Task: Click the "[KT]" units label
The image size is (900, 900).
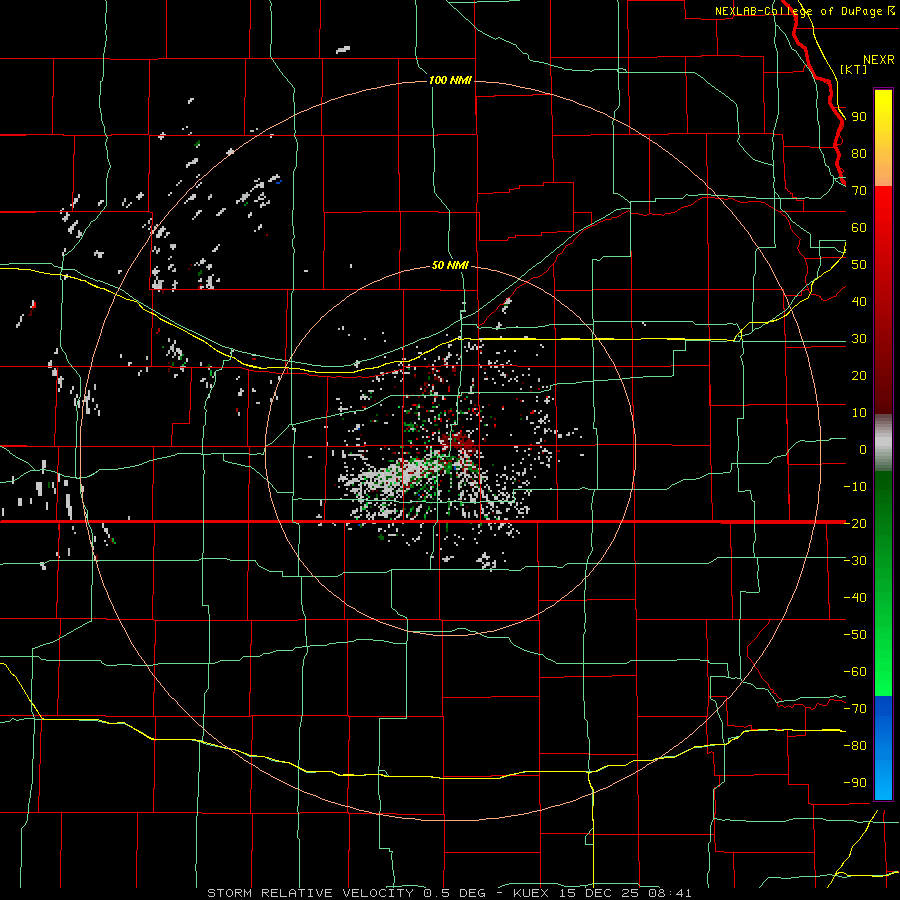Action: (x=854, y=69)
